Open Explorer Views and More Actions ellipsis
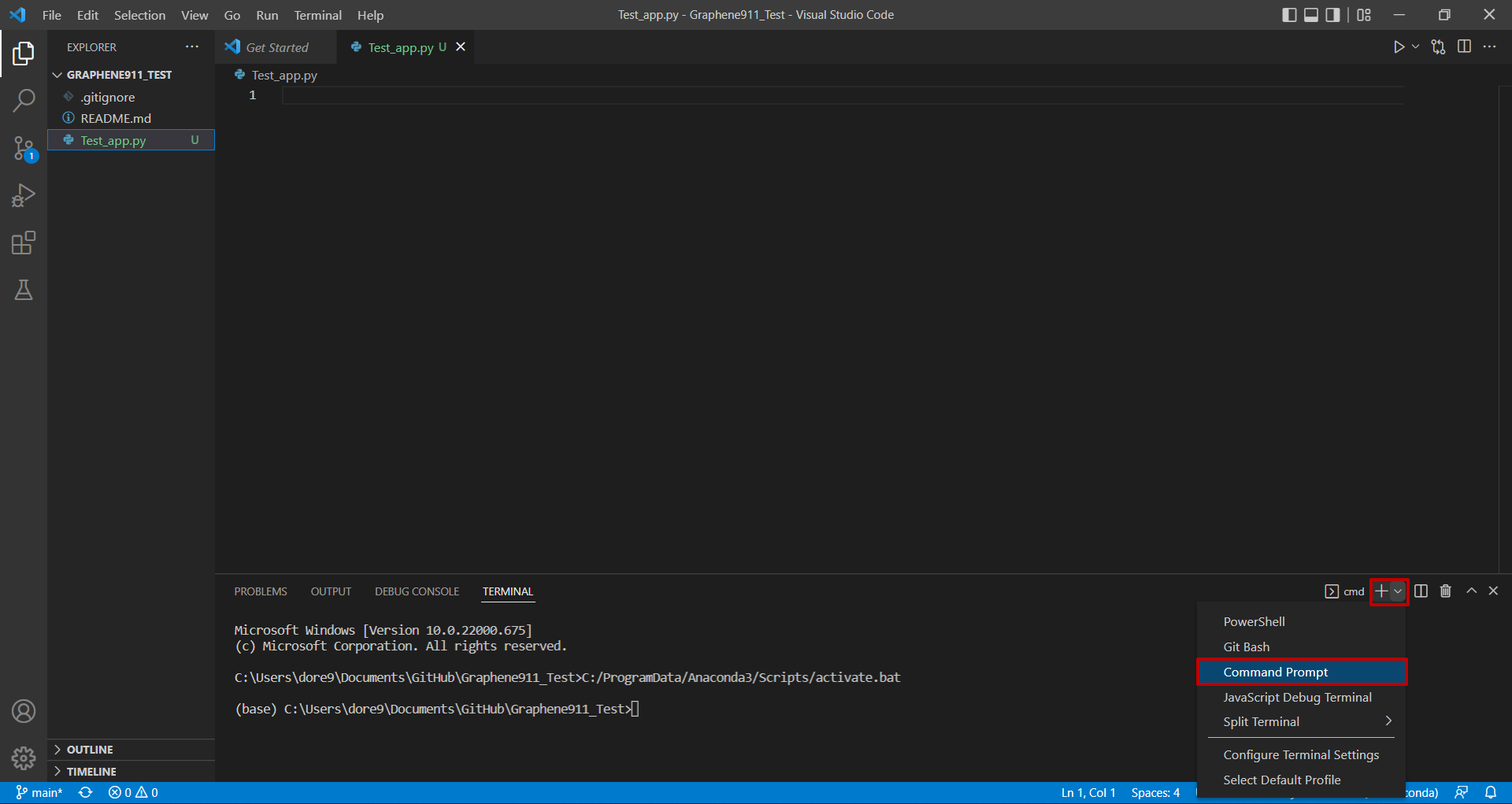This screenshot has width=1512, height=804. pyautogui.click(x=192, y=47)
